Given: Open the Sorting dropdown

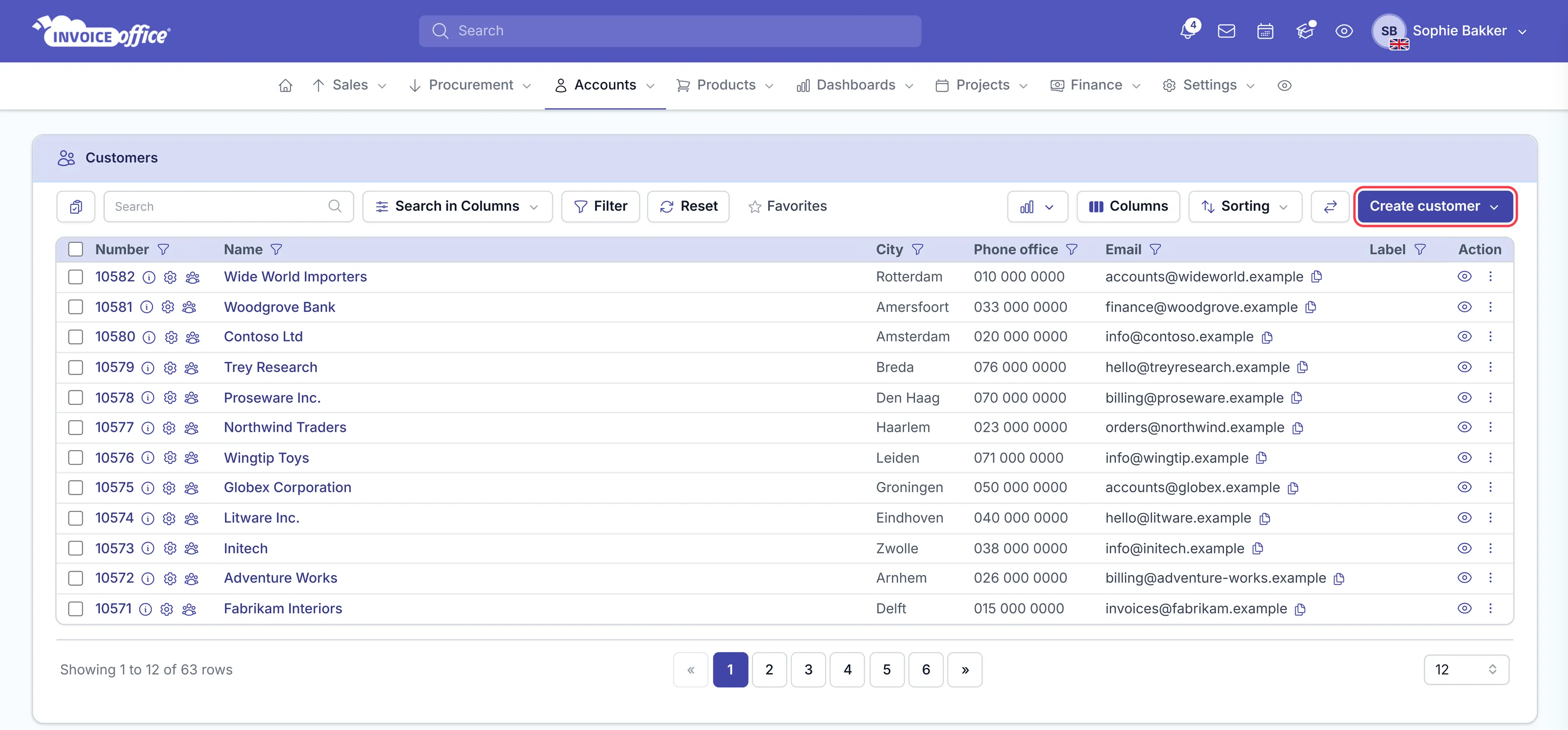Looking at the screenshot, I should (x=1245, y=206).
